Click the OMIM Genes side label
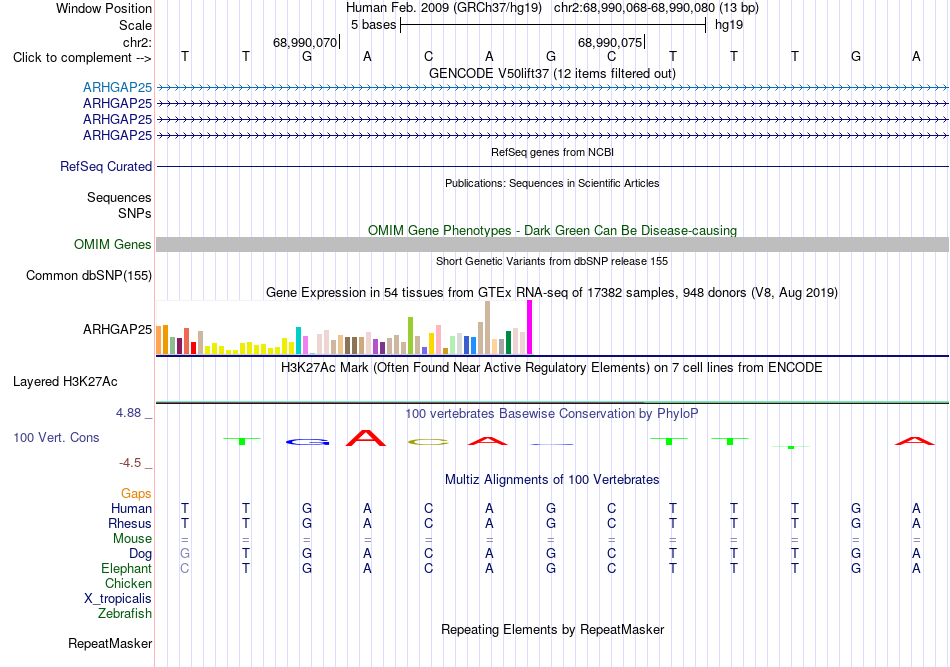The width and height of the screenshot is (950, 667). coord(113,244)
